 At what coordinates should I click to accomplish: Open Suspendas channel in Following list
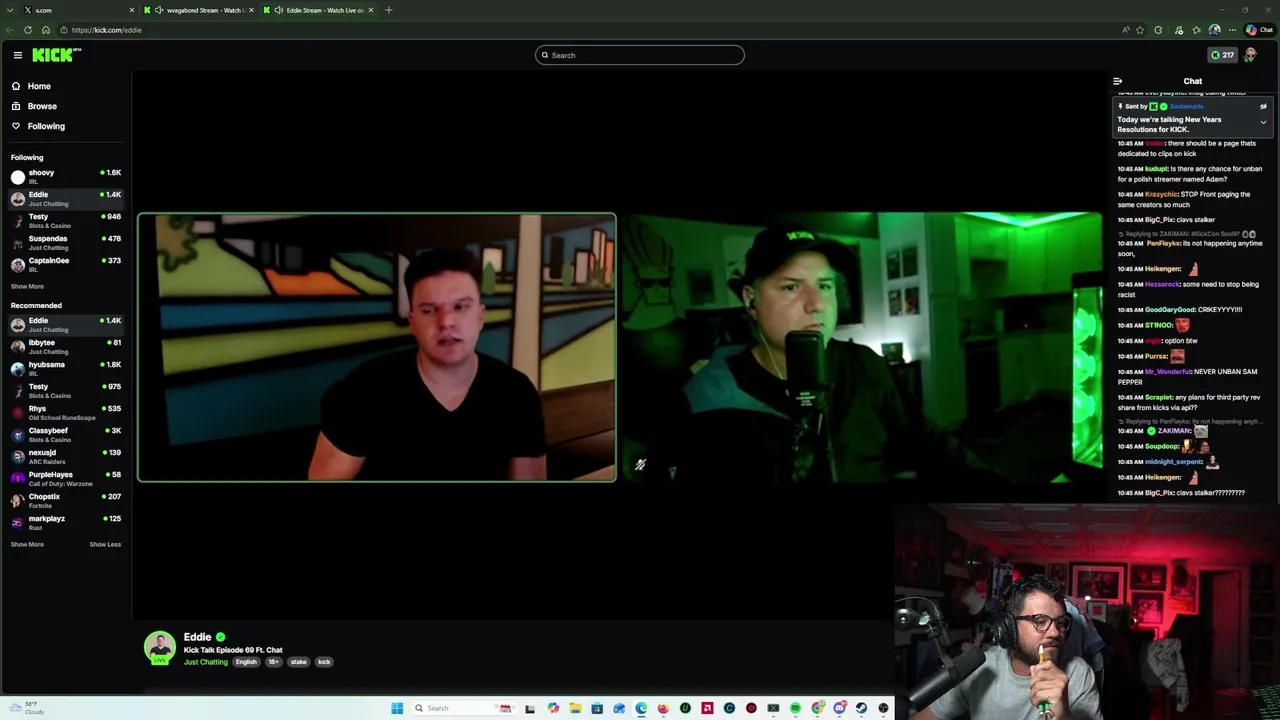[66, 242]
